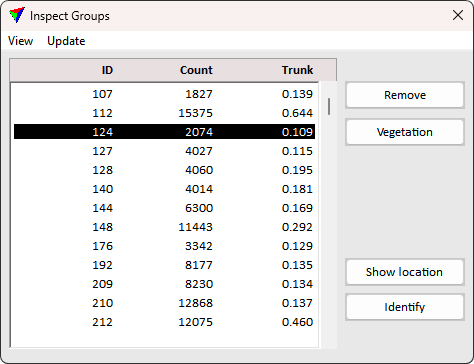The image size is (474, 364).
Task: Select the row with ID 209
Action: [x=164, y=284]
